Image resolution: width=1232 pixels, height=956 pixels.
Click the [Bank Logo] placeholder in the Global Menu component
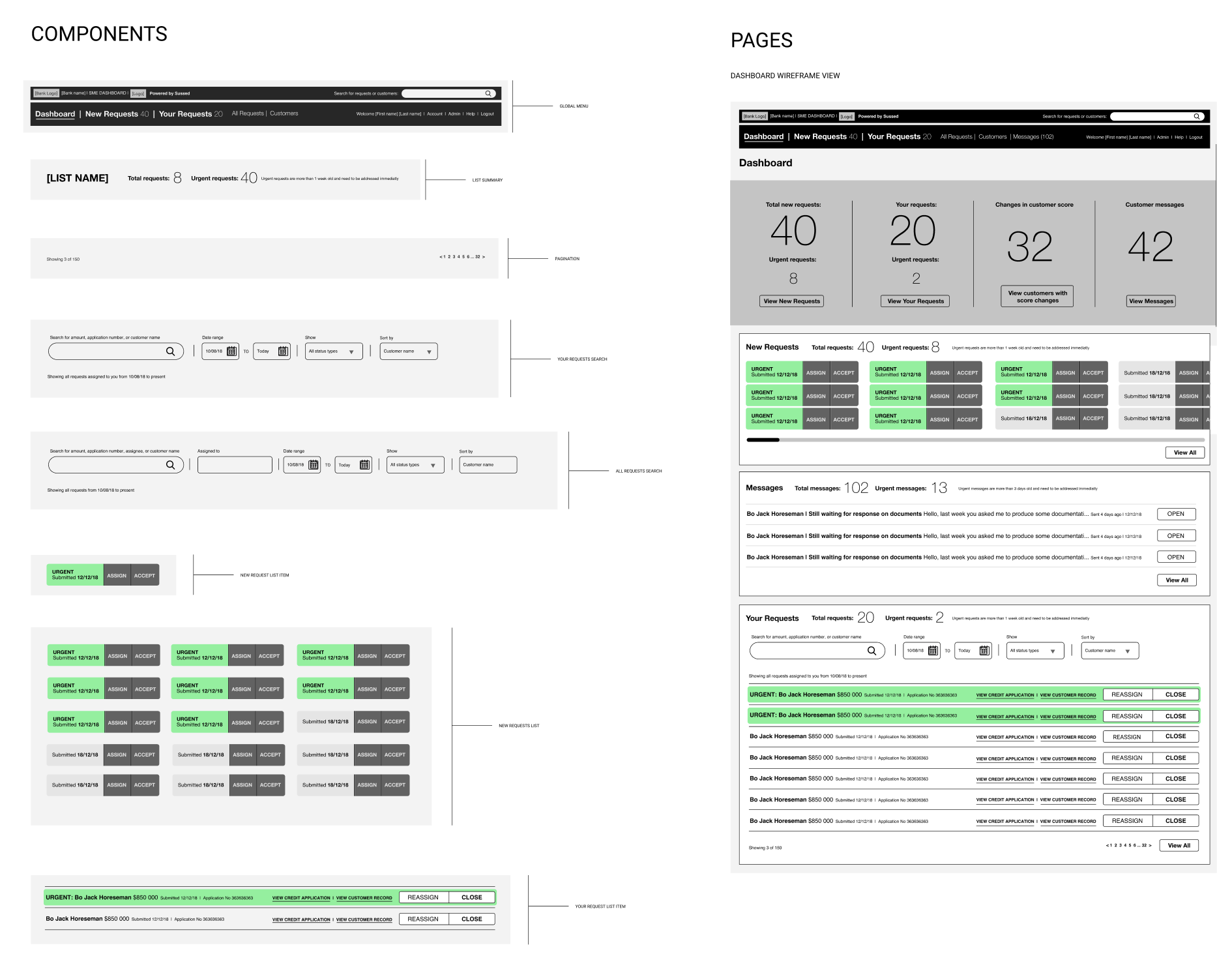(46, 93)
